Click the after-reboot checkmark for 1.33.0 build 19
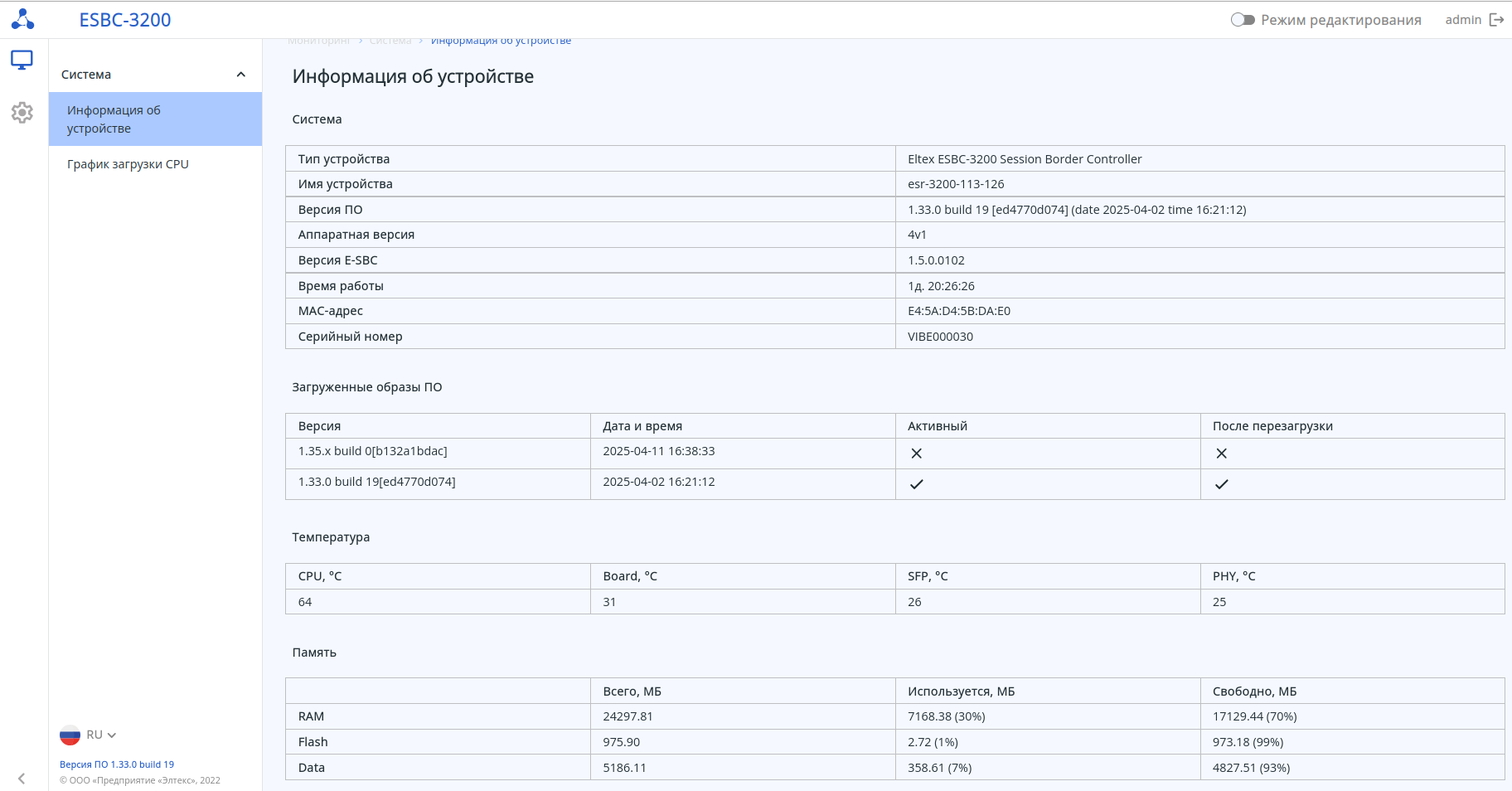The height and width of the screenshot is (791, 1512). [x=1221, y=484]
